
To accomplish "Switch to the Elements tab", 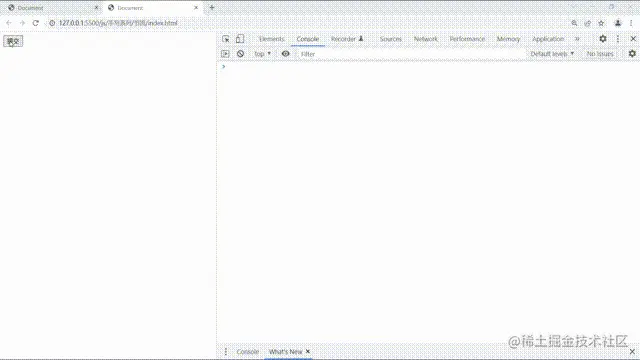I will coord(271,39).
